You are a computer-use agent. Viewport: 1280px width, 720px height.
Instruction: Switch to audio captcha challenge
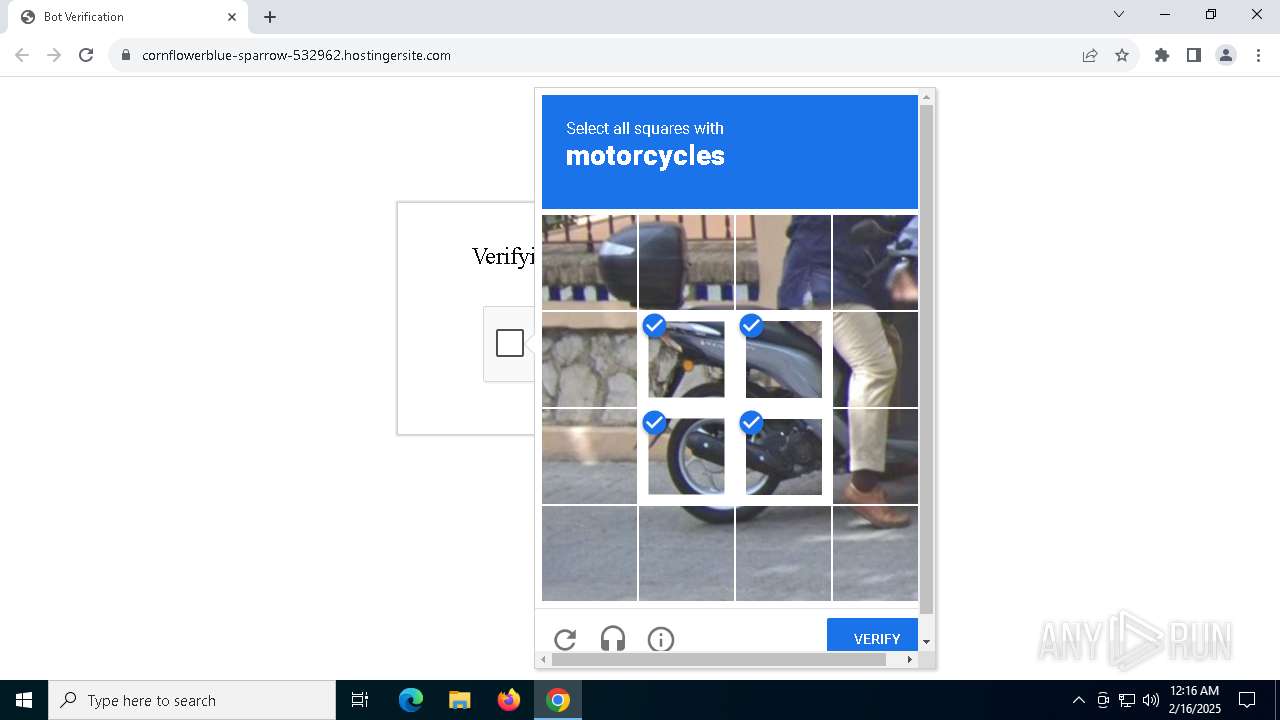(x=613, y=639)
